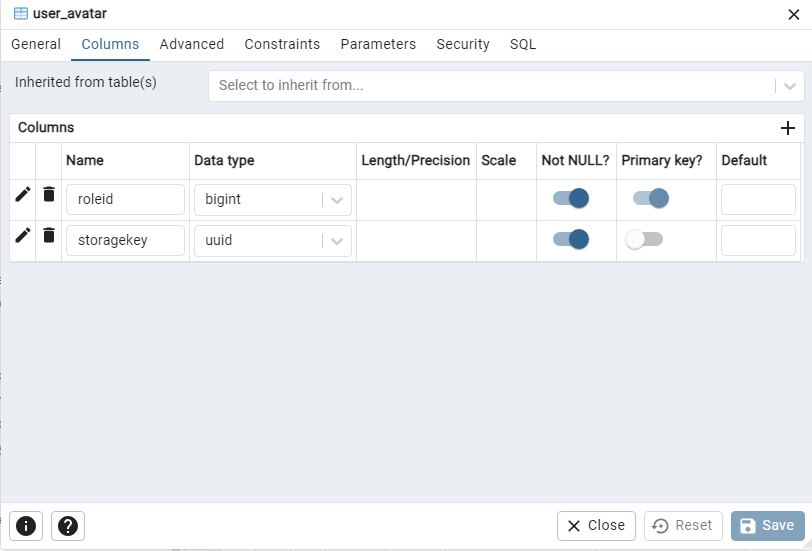Viewport: 812px width, 551px height.
Task: Toggle Not NULL for roleid
Action: click(571, 198)
